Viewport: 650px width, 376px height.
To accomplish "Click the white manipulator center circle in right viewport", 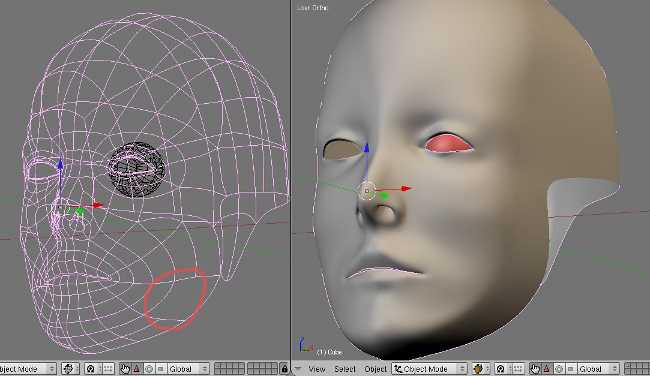I will [367, 191].
